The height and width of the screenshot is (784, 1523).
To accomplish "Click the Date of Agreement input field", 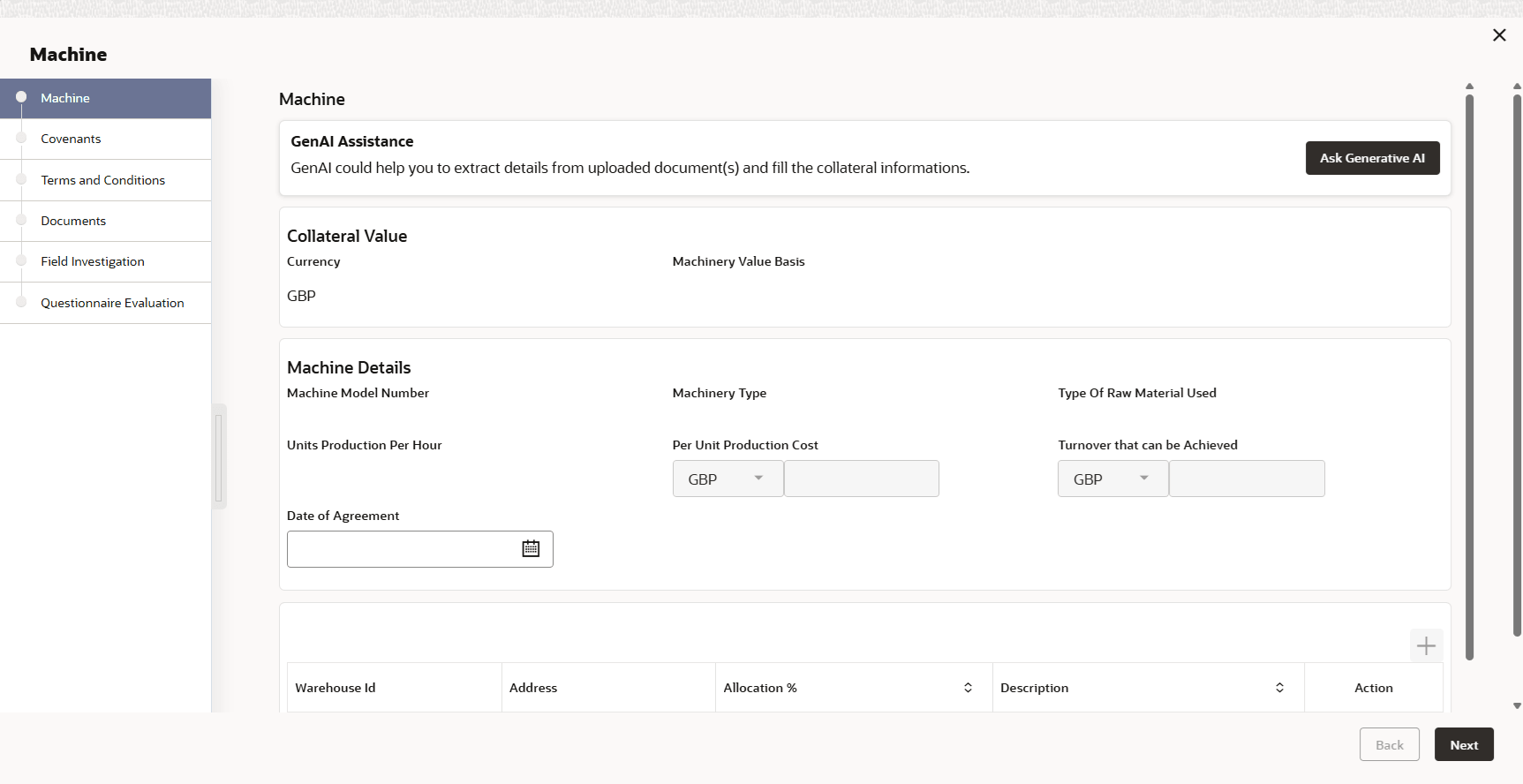I will click(402, 549).
